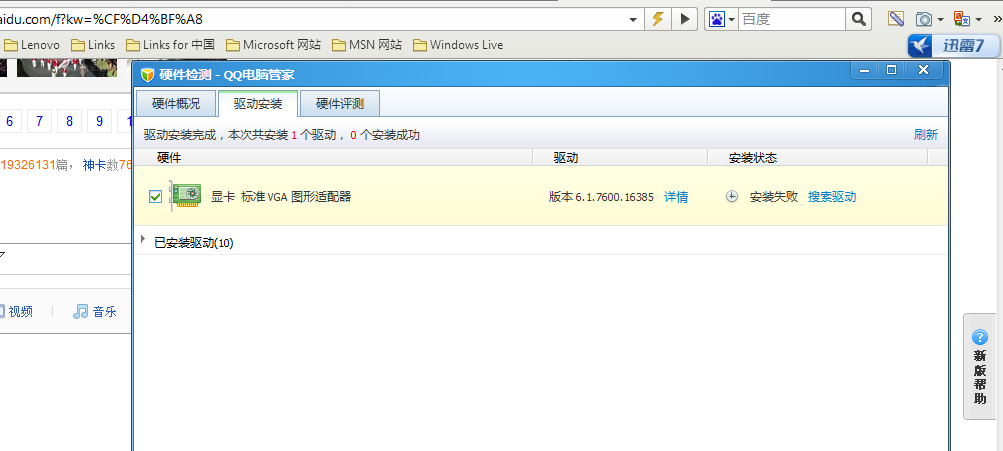Viewport: 1003px width, 451px height.
Task: Click the notepad pen toolbar icon
Action: [x=896, y=19]
